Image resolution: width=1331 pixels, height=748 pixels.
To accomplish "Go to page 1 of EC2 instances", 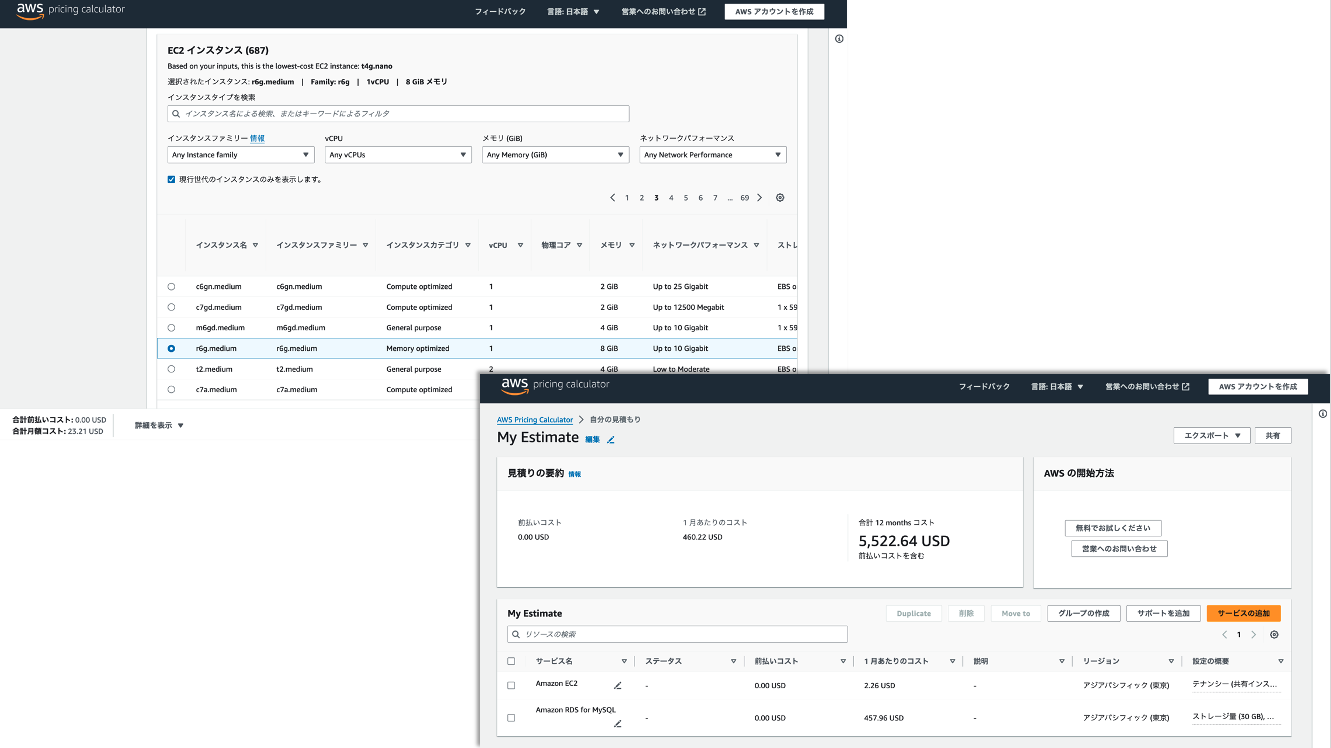I will coord(627,198).
